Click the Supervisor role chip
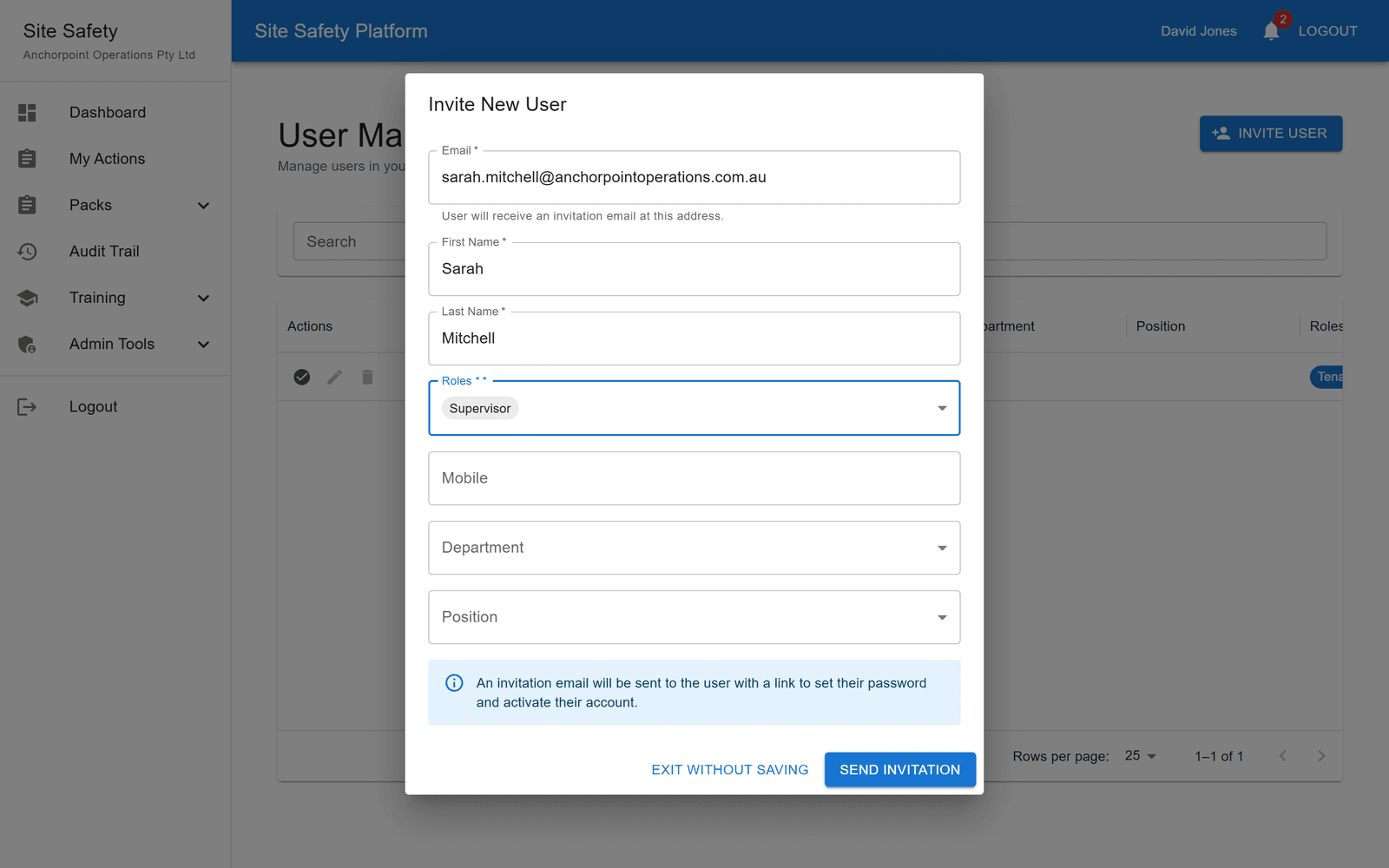 [480, 409]
